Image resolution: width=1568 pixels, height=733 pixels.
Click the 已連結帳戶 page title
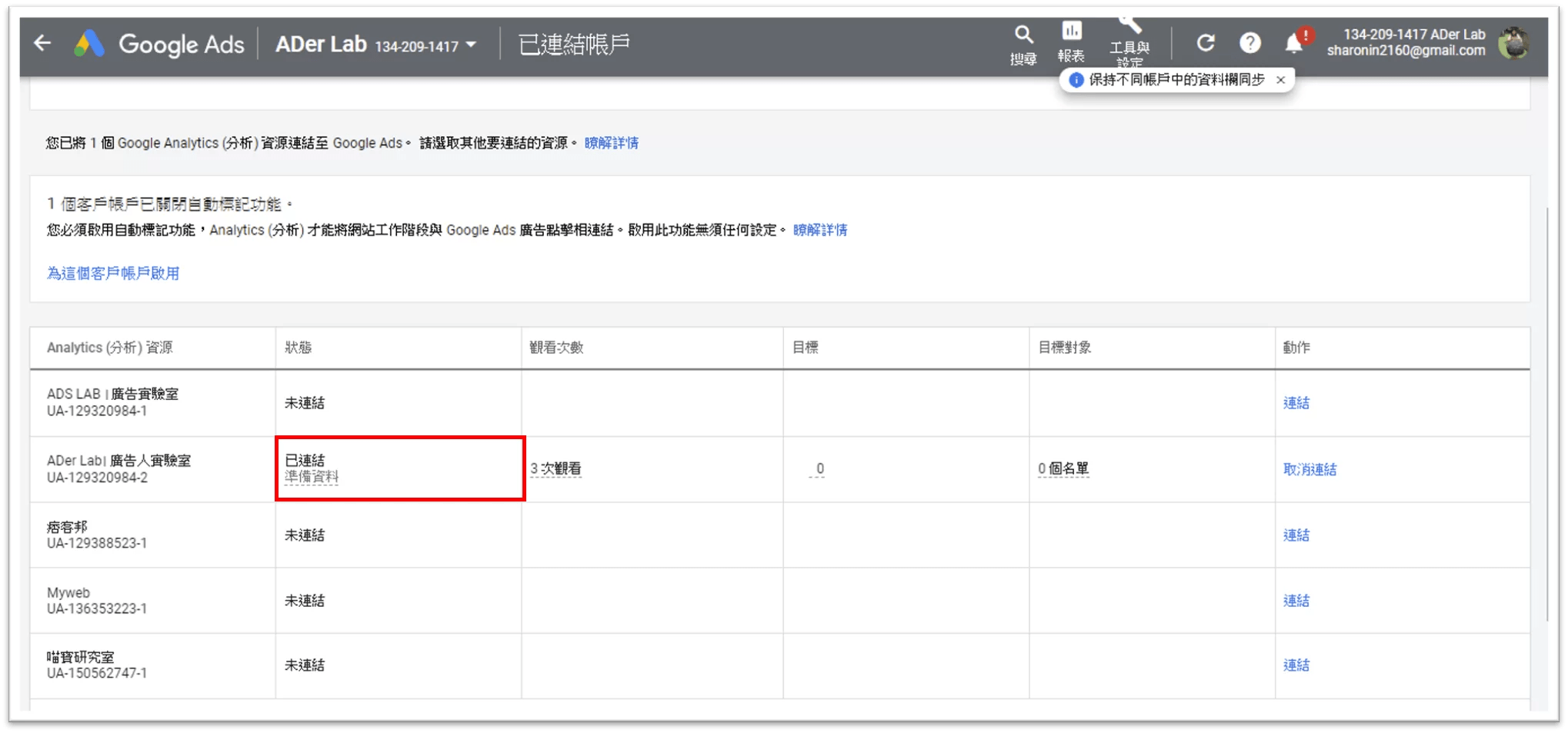[x=575, y=45]
